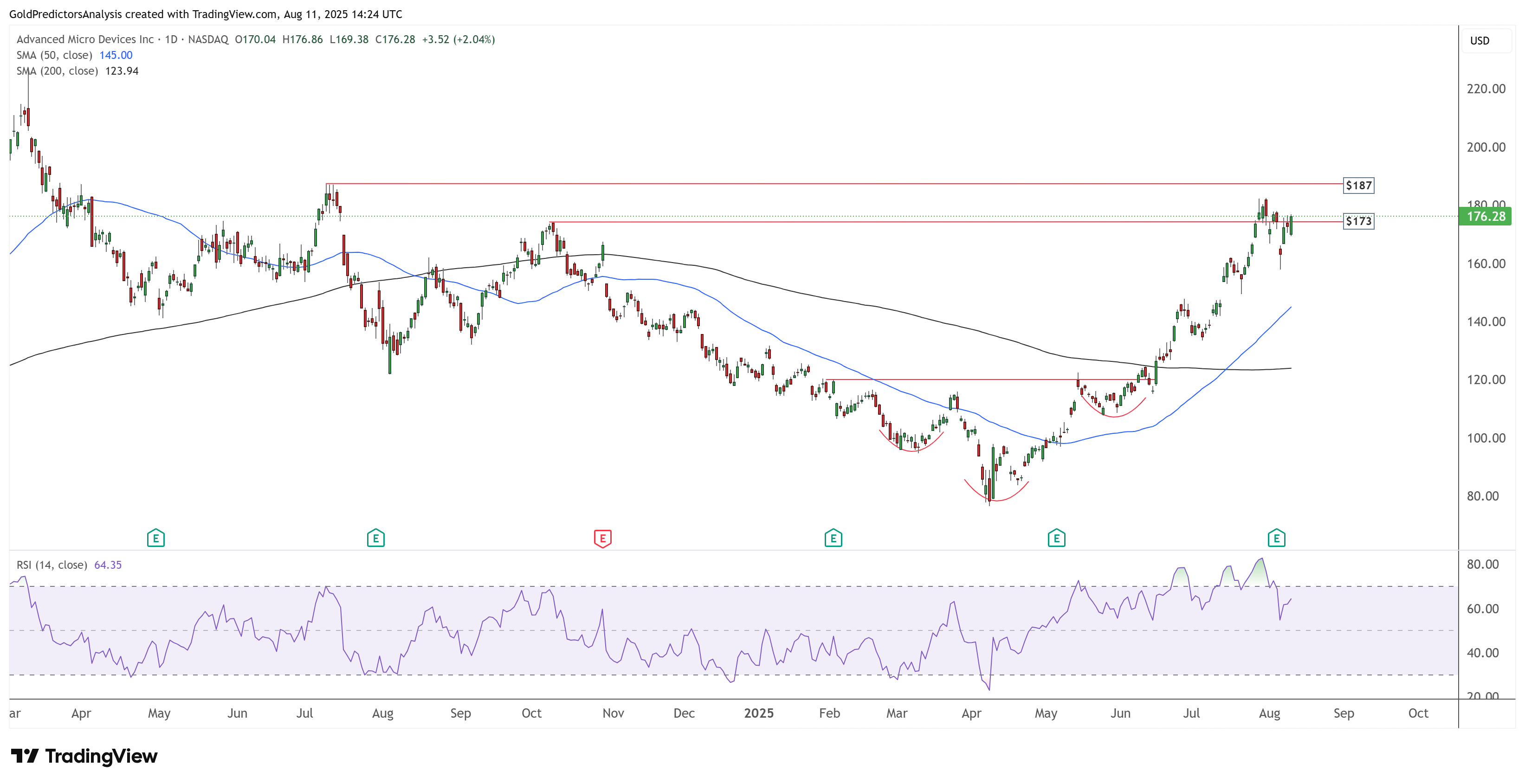Click the 200.00 price axis label
1525x784 pixels.
click(1486, 148)
